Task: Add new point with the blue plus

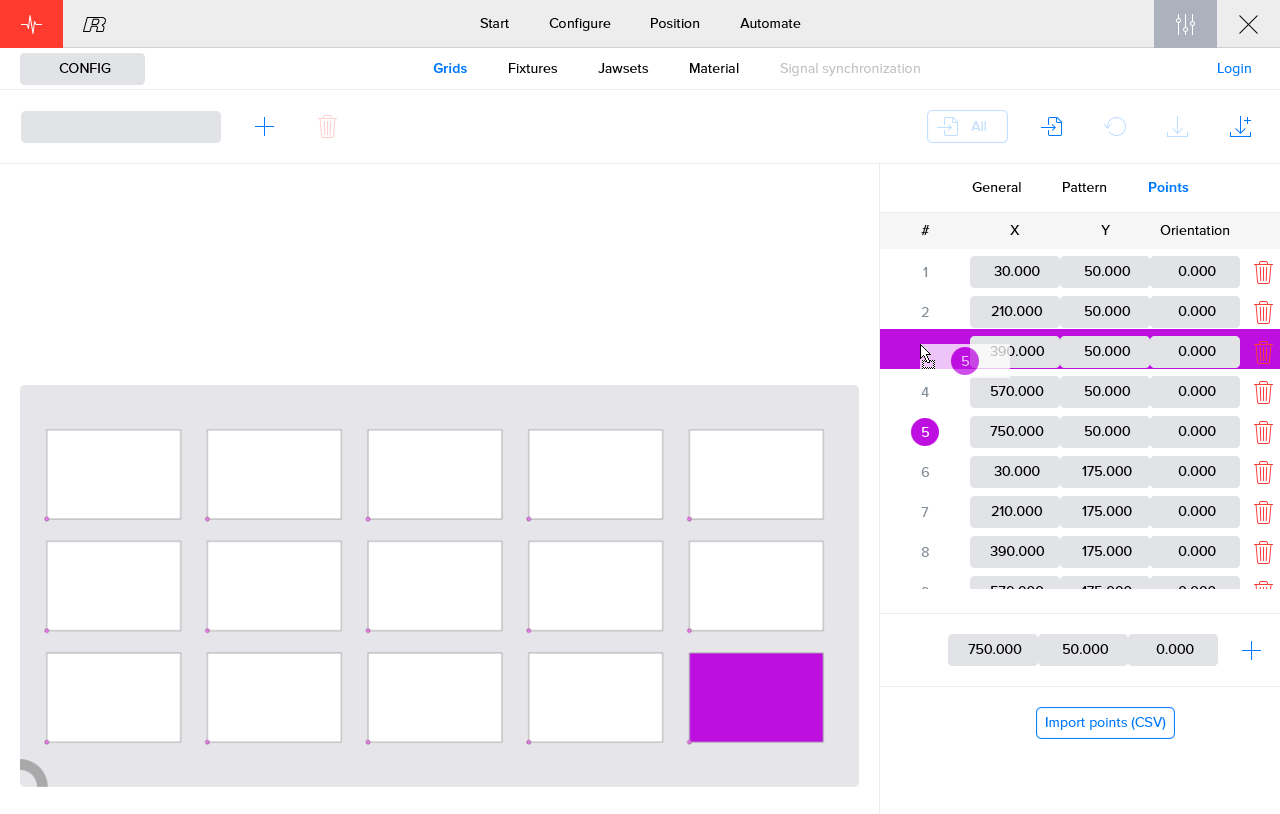Action: point(1251,651)
